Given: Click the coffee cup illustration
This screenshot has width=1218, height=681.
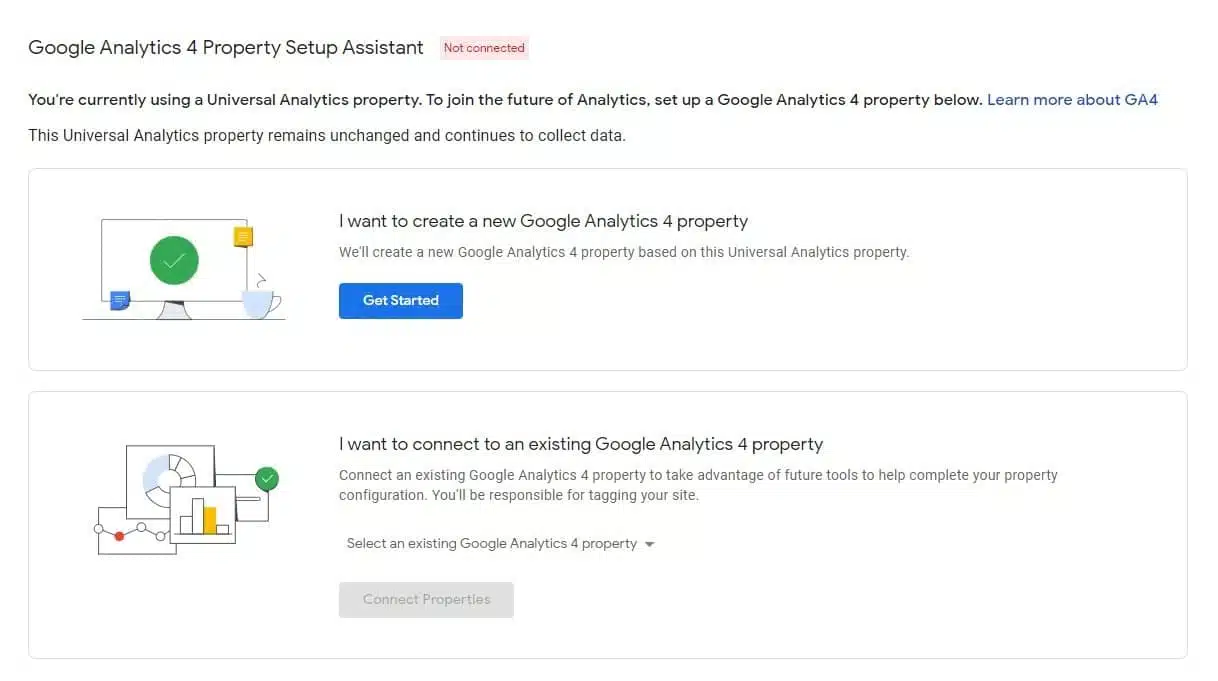Looking at the screenshot, I should (x=260, y=302).
